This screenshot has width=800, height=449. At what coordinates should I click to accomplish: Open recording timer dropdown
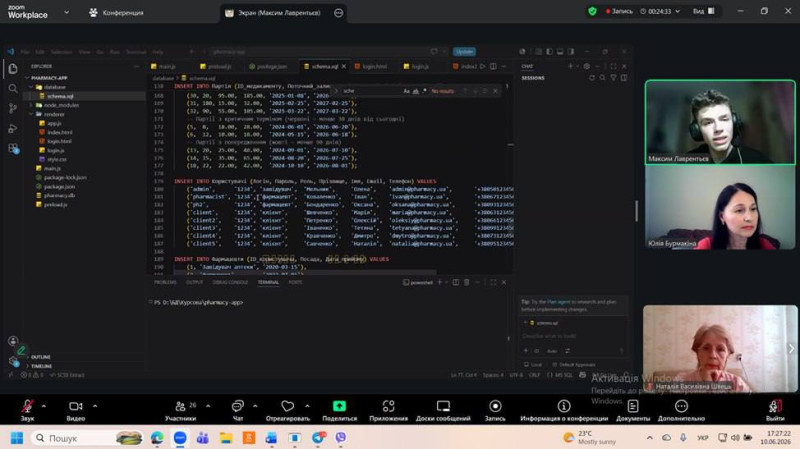(678, 11)
